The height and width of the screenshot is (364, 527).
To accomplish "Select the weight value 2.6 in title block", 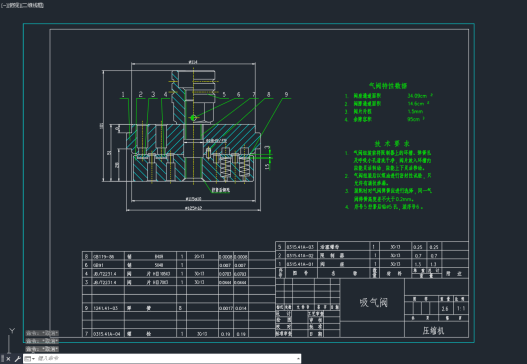I will (x=445, y=309).
